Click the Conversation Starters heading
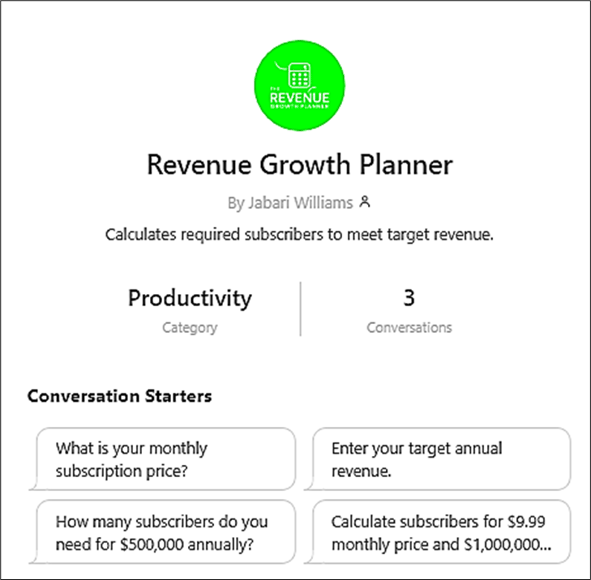 (120, 396)
